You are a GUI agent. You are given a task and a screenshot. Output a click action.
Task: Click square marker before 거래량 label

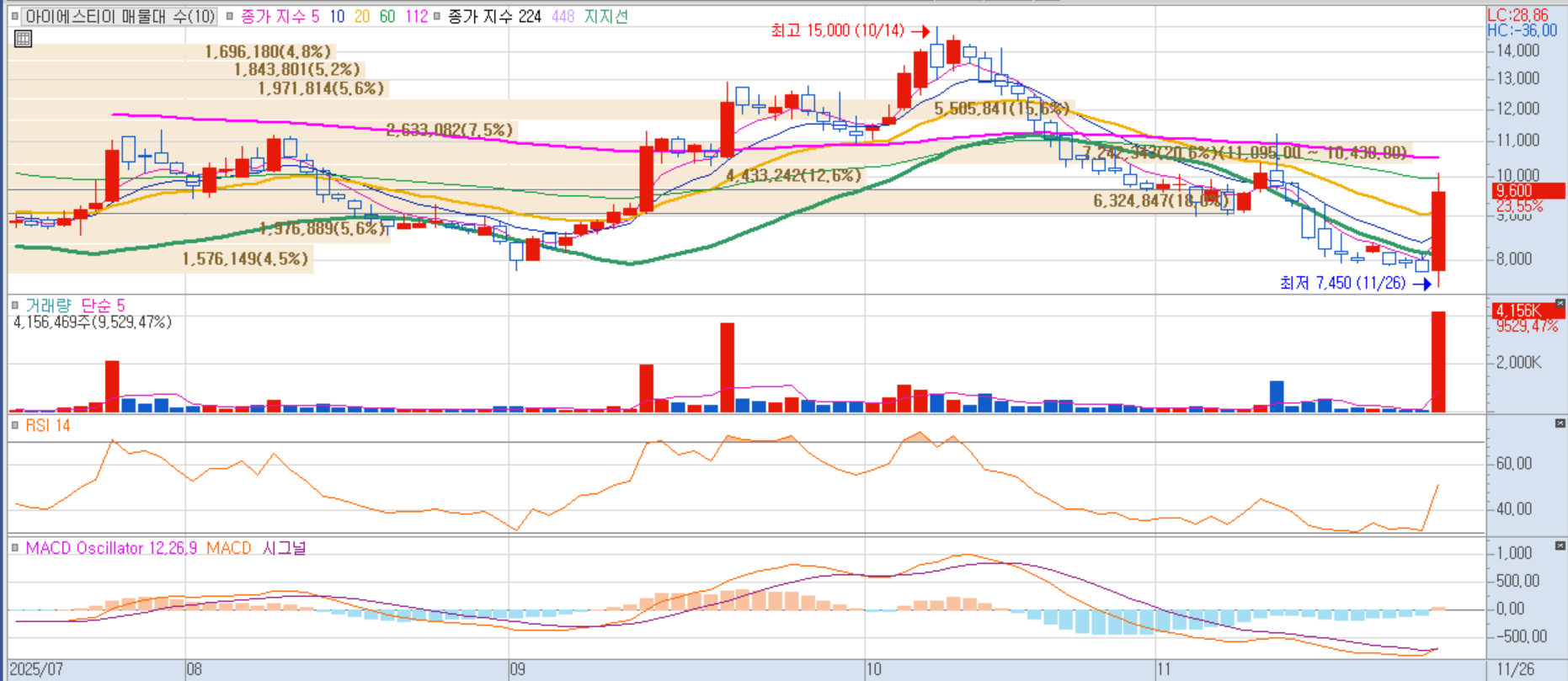(15, 305)
